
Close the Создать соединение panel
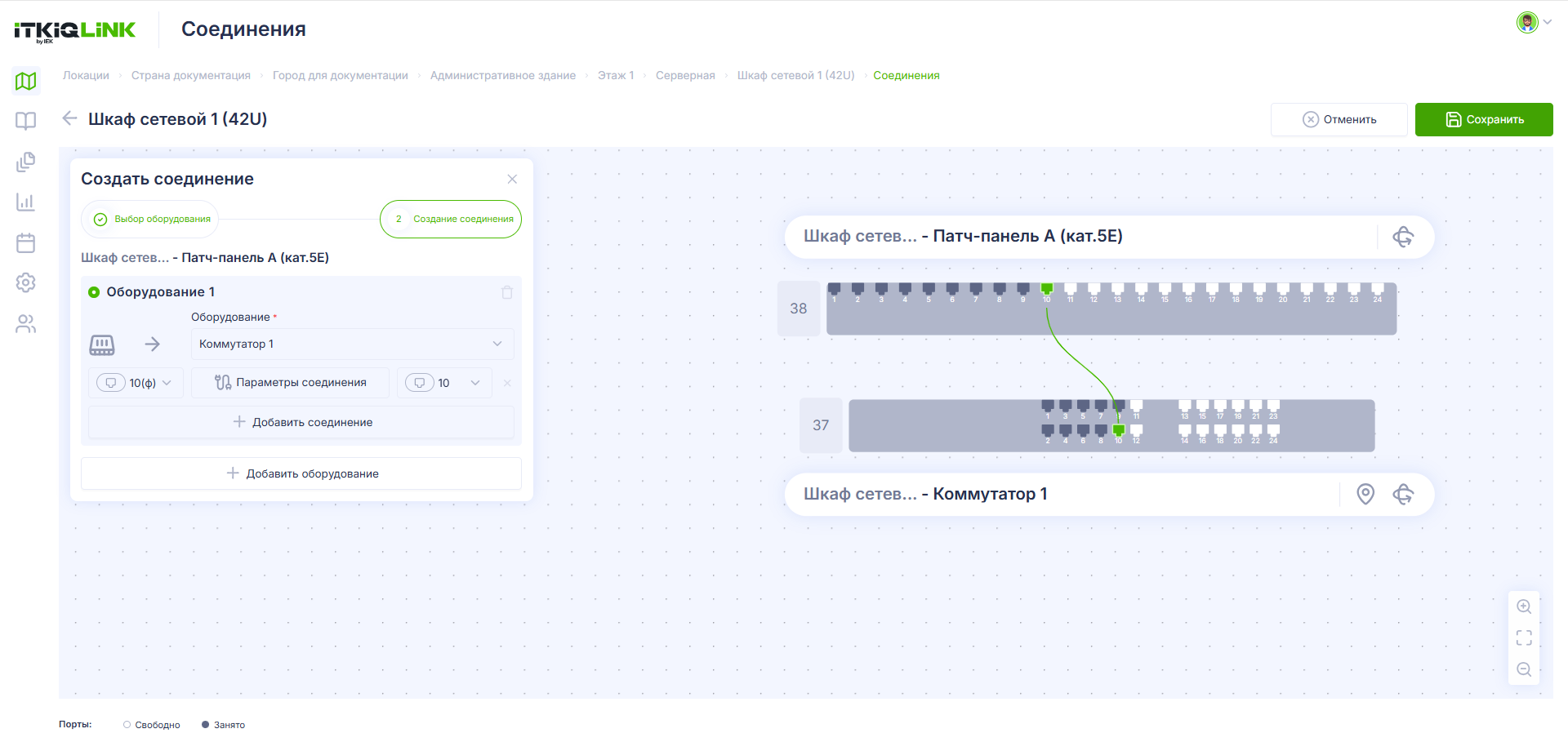coord(512,179)
